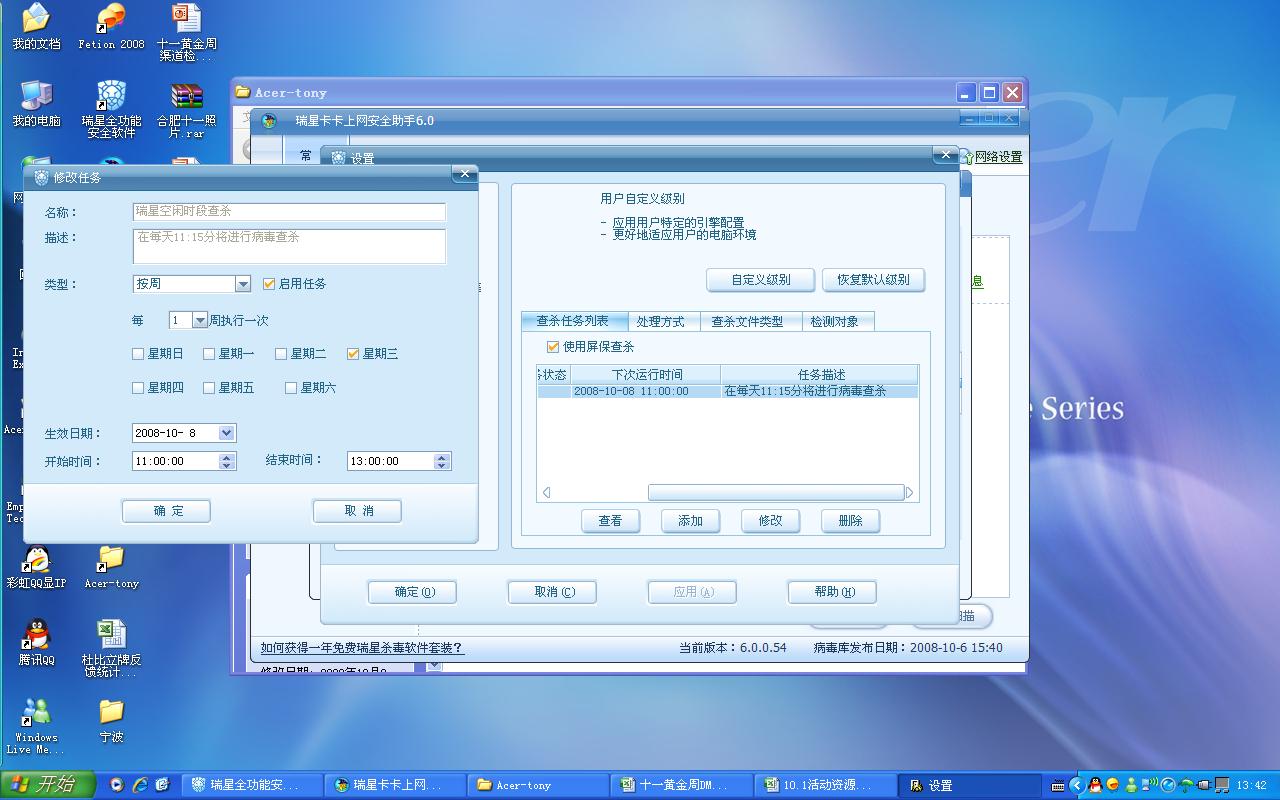Image resolution: width=1280 pixels, height=800 pixels.
Task: Check the 星期二 checkbox
Action: [281, 354]
